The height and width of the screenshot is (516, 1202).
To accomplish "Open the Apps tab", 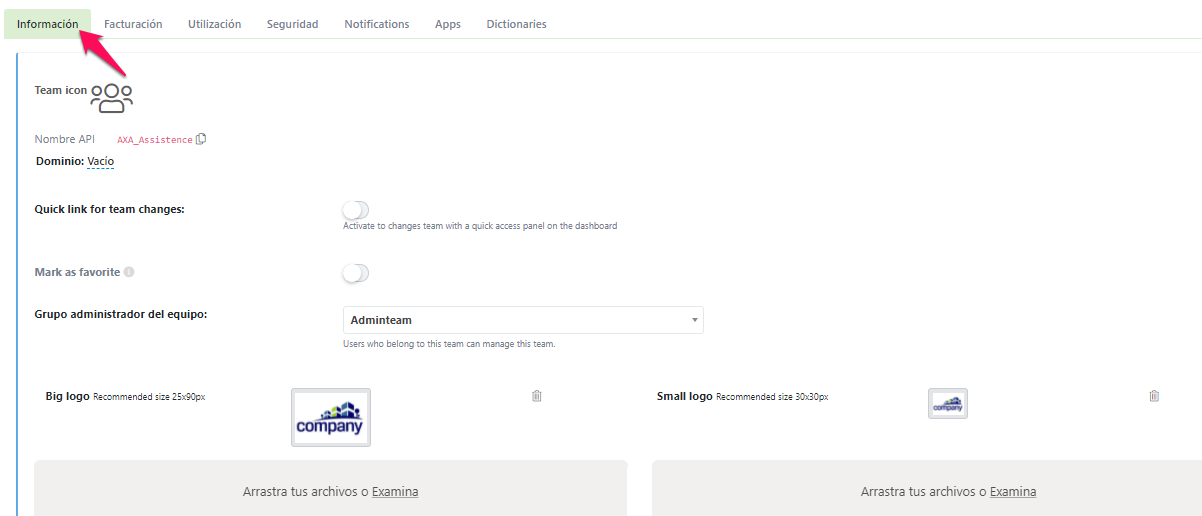I will tap(448, 24).
